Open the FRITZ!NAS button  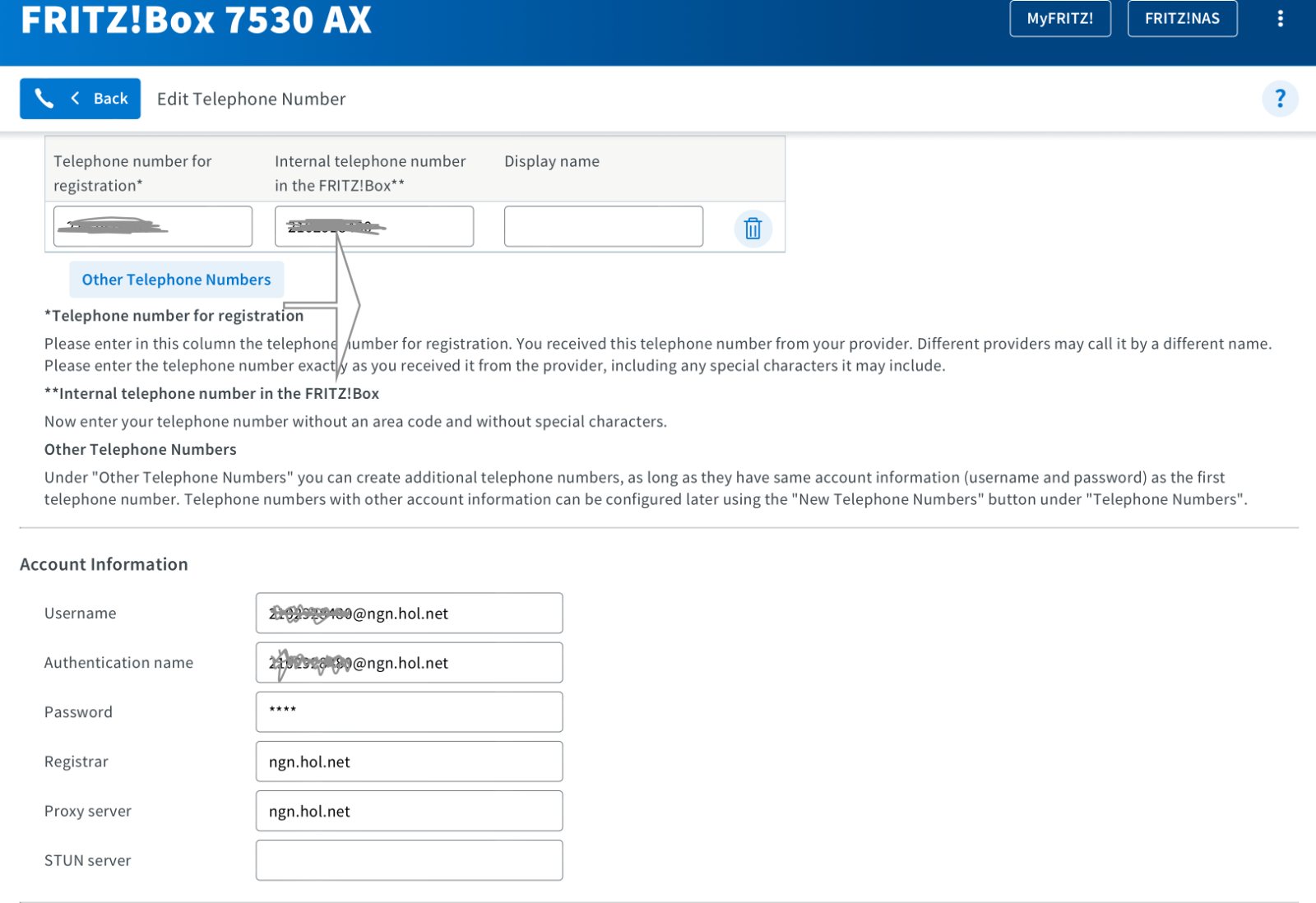1182,18
